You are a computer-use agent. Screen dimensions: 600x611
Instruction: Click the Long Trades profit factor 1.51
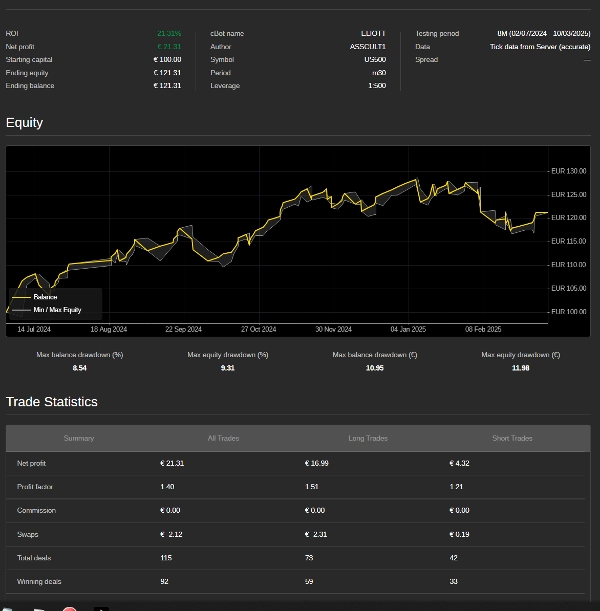tap(312, 487)
